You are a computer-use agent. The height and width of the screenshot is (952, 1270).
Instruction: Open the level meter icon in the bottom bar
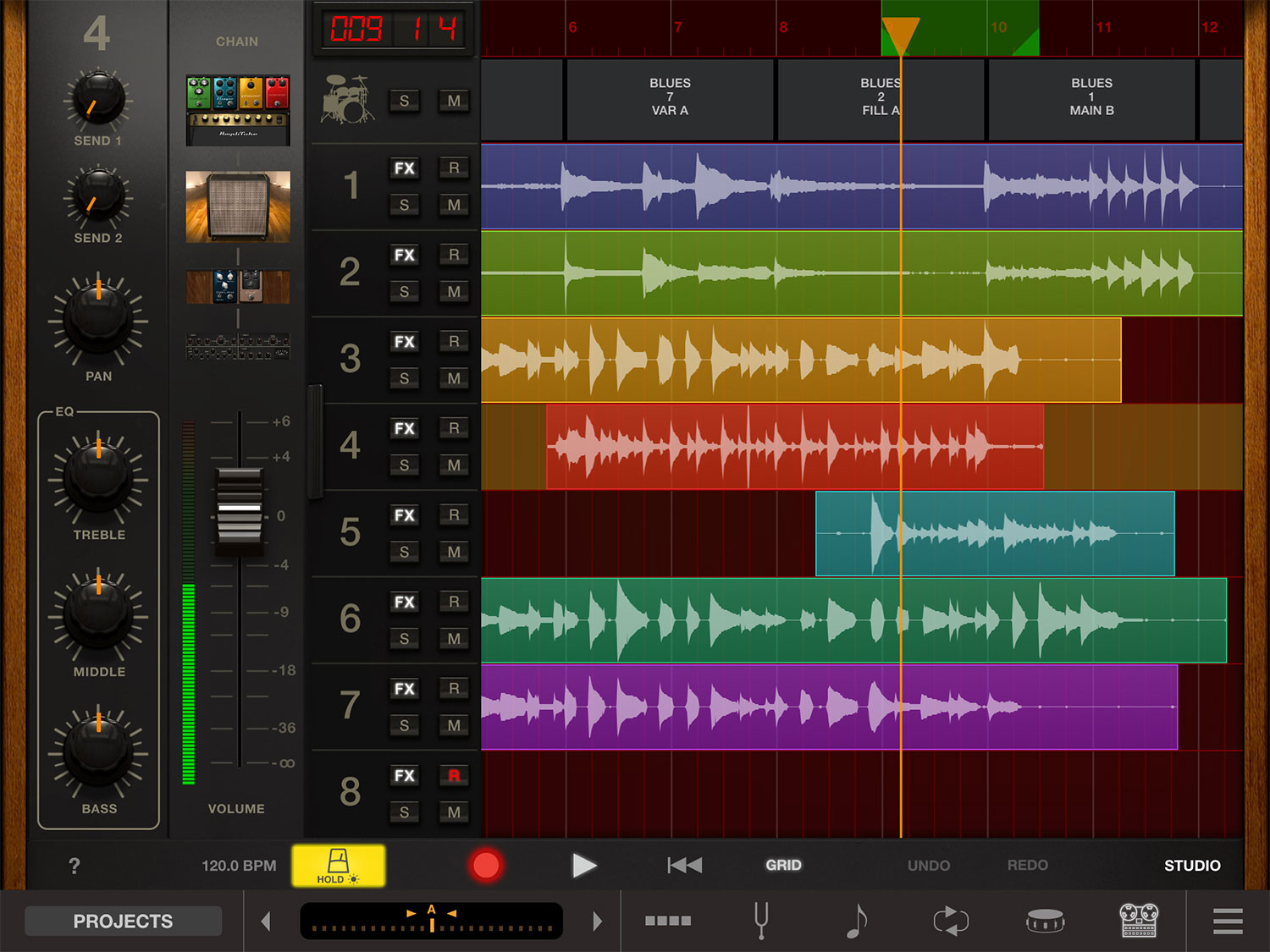tap(667, 921)
